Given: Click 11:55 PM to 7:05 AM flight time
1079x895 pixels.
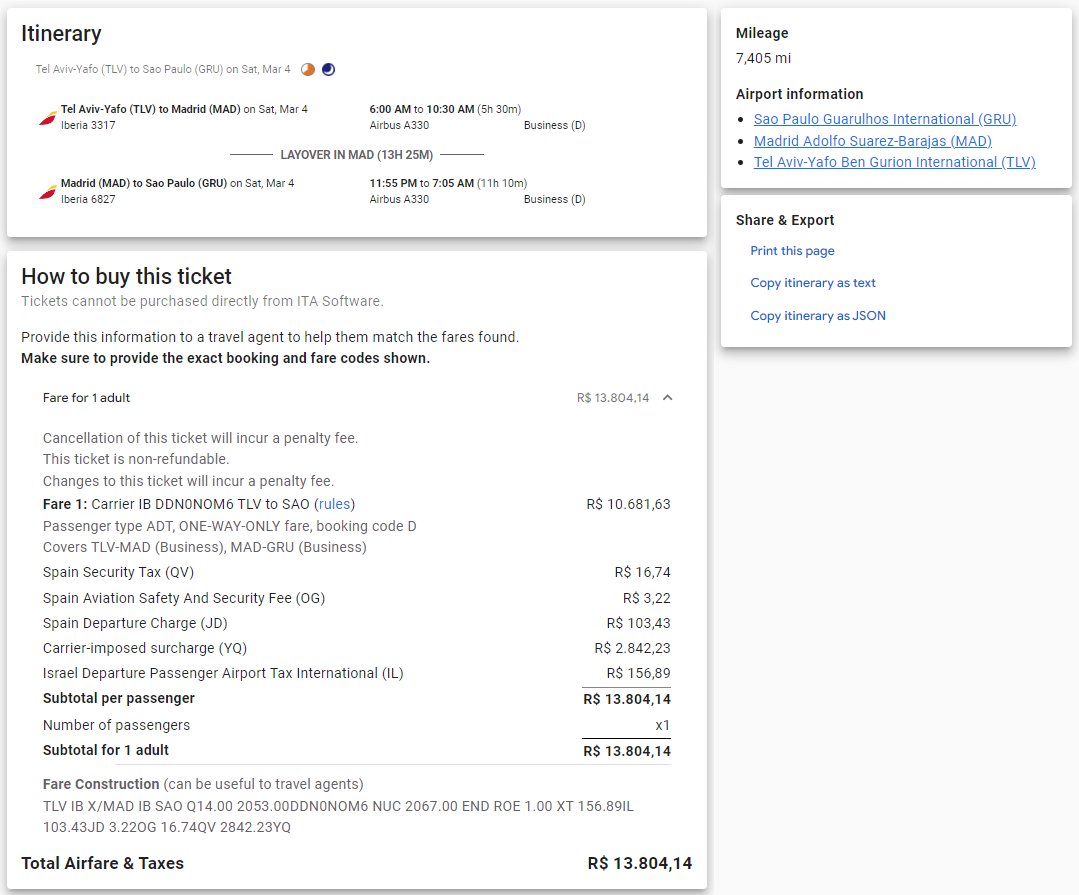Looking at the screenshot, I should click(x=448, y=183).
